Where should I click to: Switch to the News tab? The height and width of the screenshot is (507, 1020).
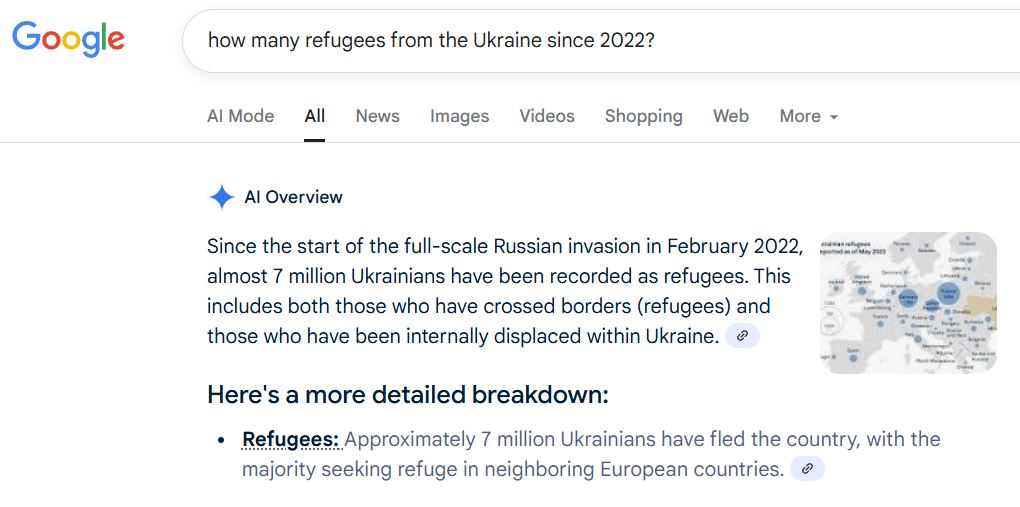coord(377,116)
